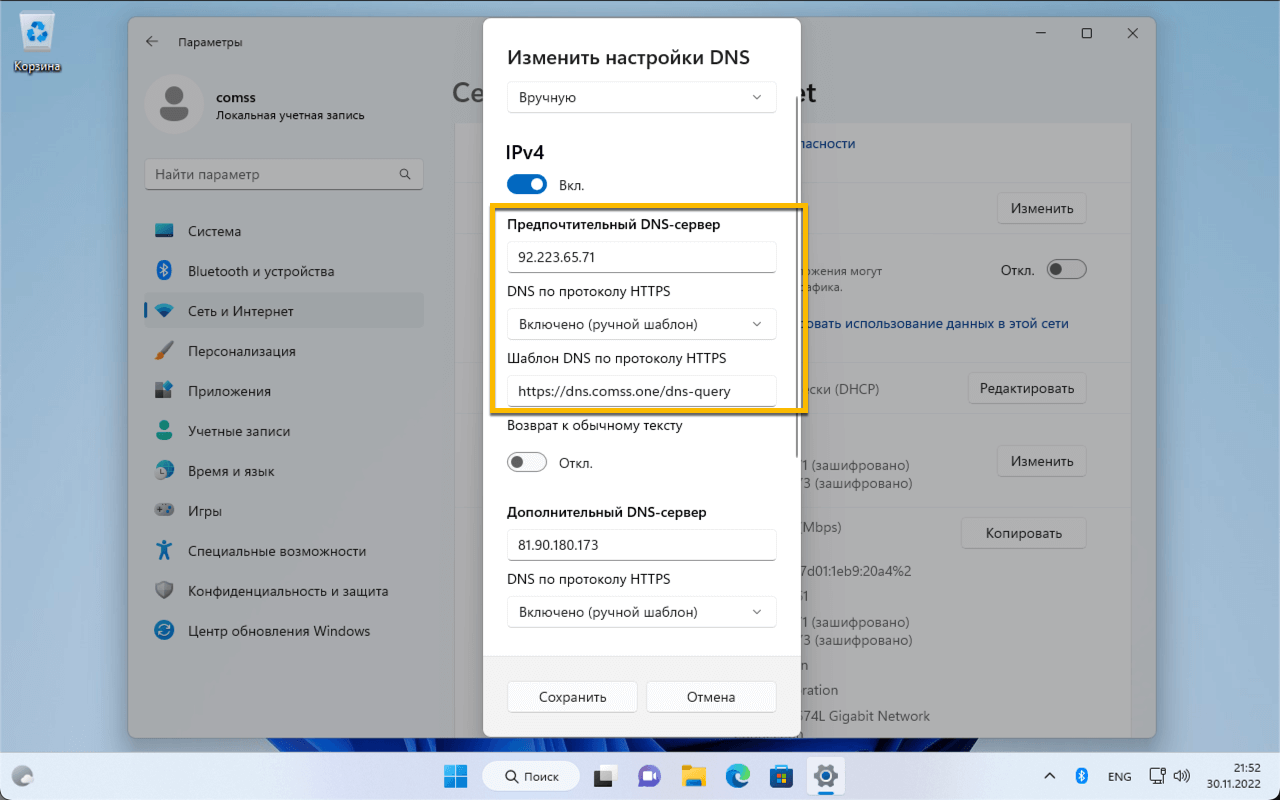Screen dimensions: 1280x800
Task: Click the HTTPS template field with dns.comss.one
Action: click(x=641, y=390)
